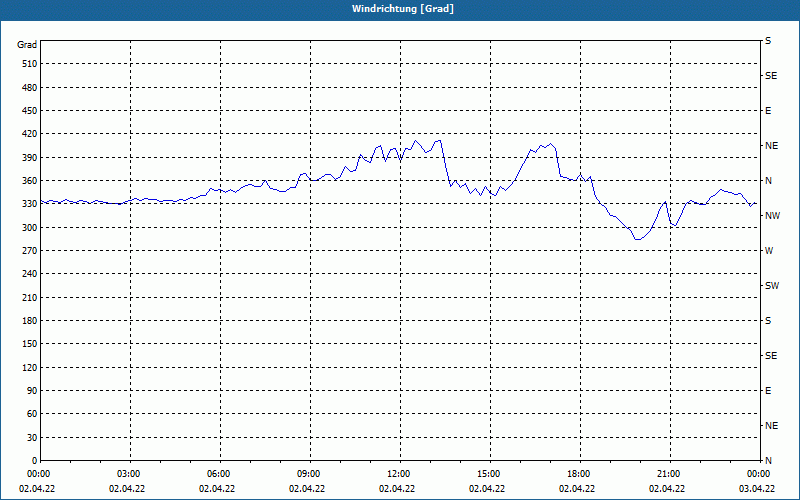
Task: Pick the 390 tick label on the left axis
Action: pos(30,158)
